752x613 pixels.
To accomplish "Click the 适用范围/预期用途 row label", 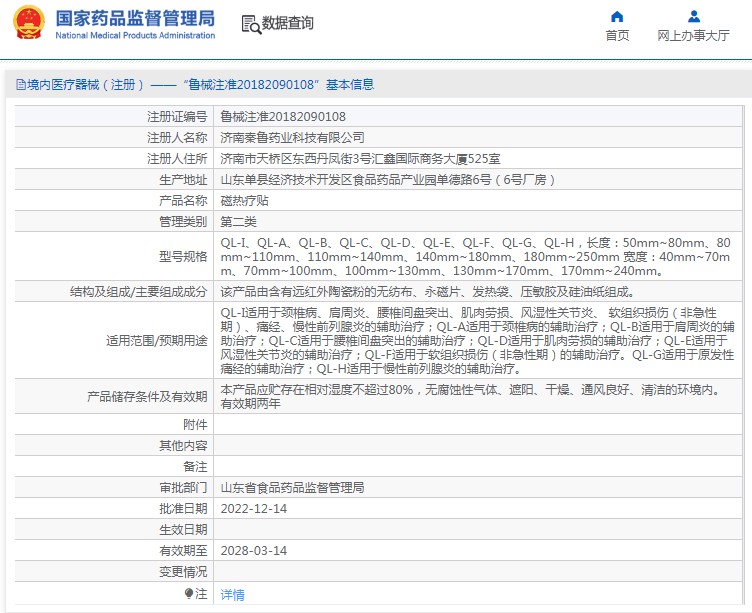I will (x=156, y=341).
